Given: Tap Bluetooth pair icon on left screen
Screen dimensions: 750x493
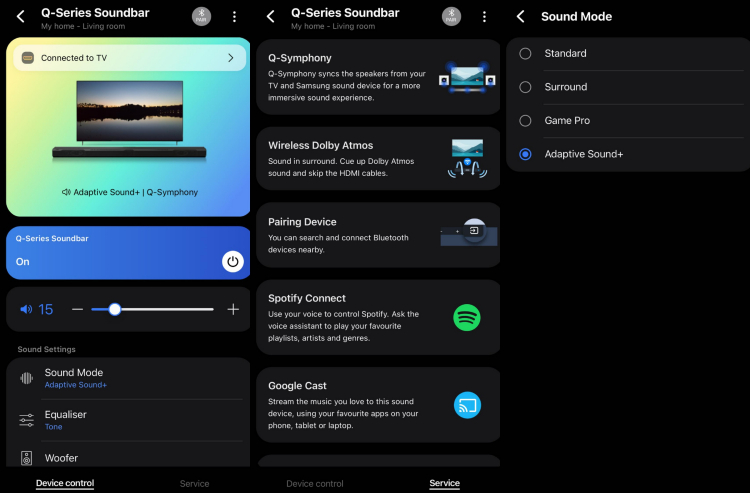Looking at the screenshot, I should [201, 16].
